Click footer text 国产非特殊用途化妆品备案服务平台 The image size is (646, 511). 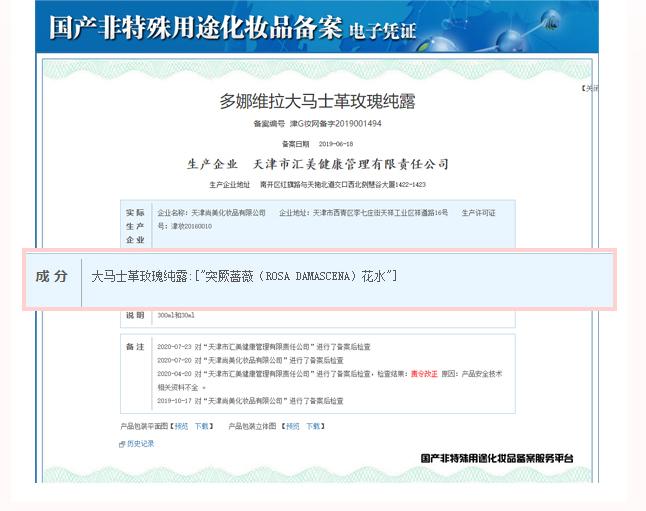pyautogui.click(x=497, y=458)
